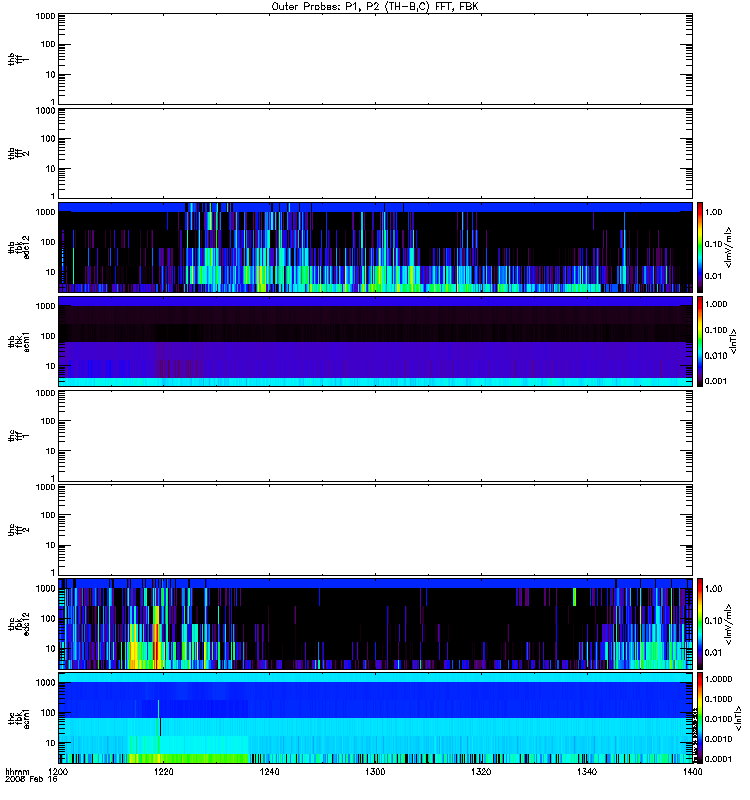Click the '1000' y-axis tick of the top thb fff 1 panel
Image resolution: width=750 pixels, height=800 pixels.
pos(45,16)
